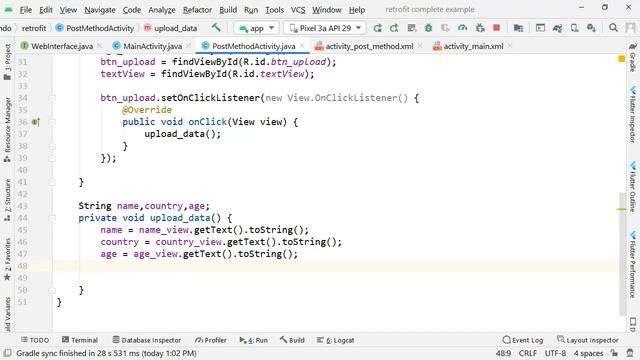The height and width of the screenshot is (360, 640).
Task: Open the SDK Manager icon
Action: coord(591,28)
